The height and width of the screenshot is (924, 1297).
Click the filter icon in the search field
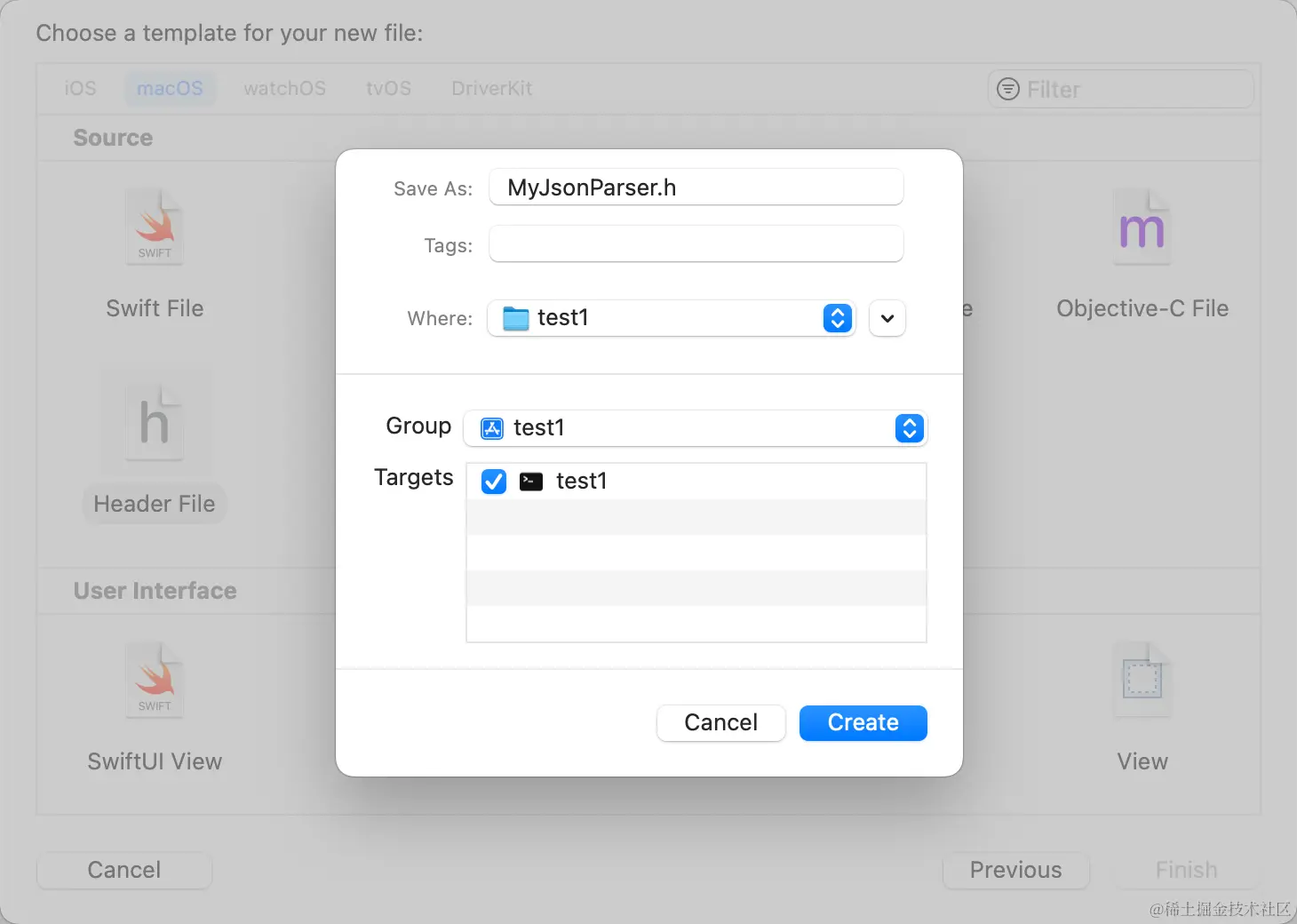[1008, 89]
